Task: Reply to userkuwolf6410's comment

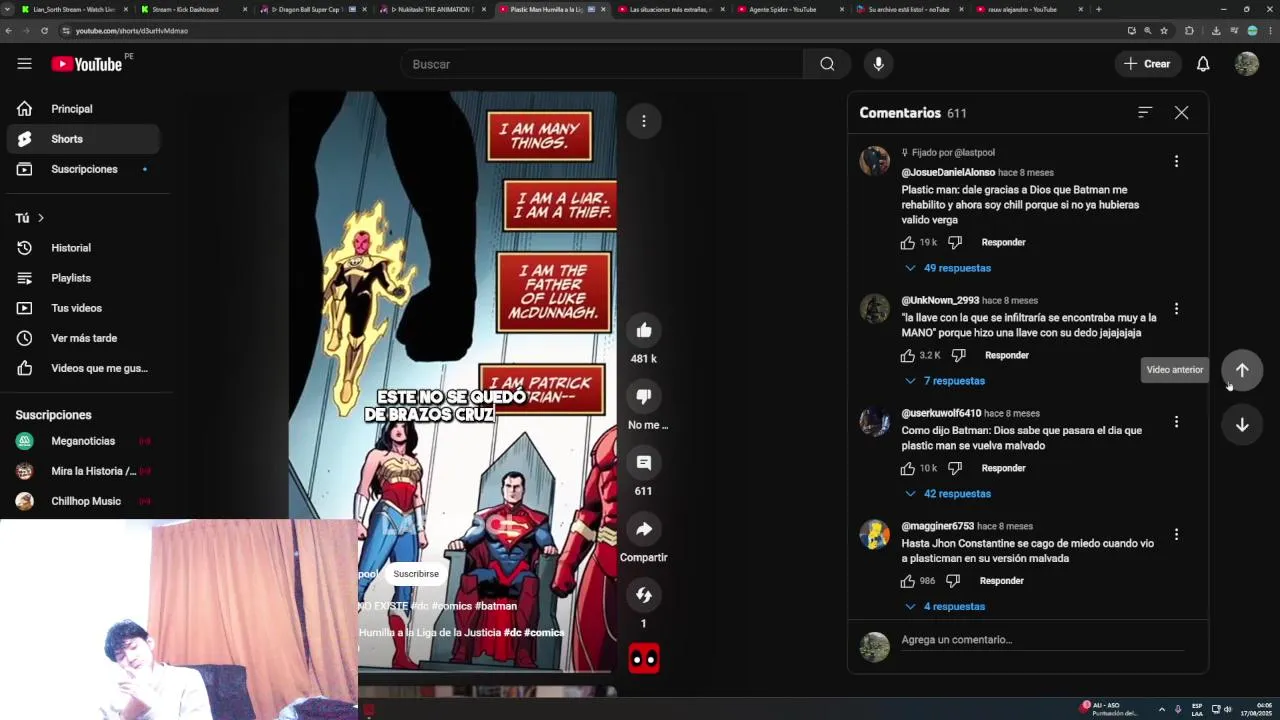Action: pos(1003,469)
